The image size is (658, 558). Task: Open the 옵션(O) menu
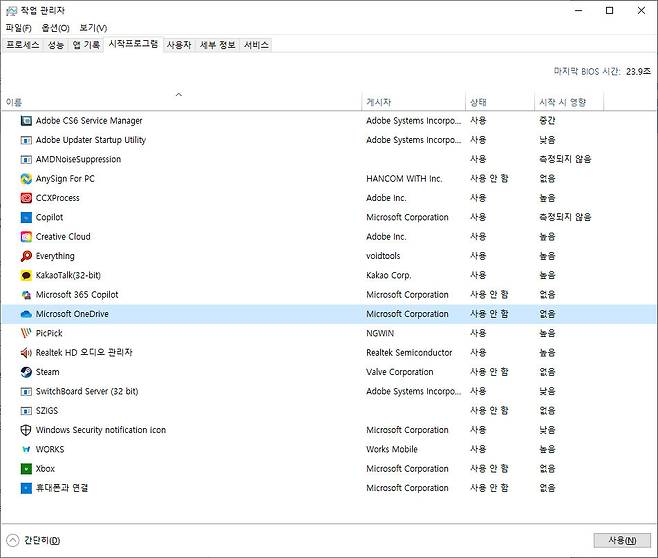point(55,28)
